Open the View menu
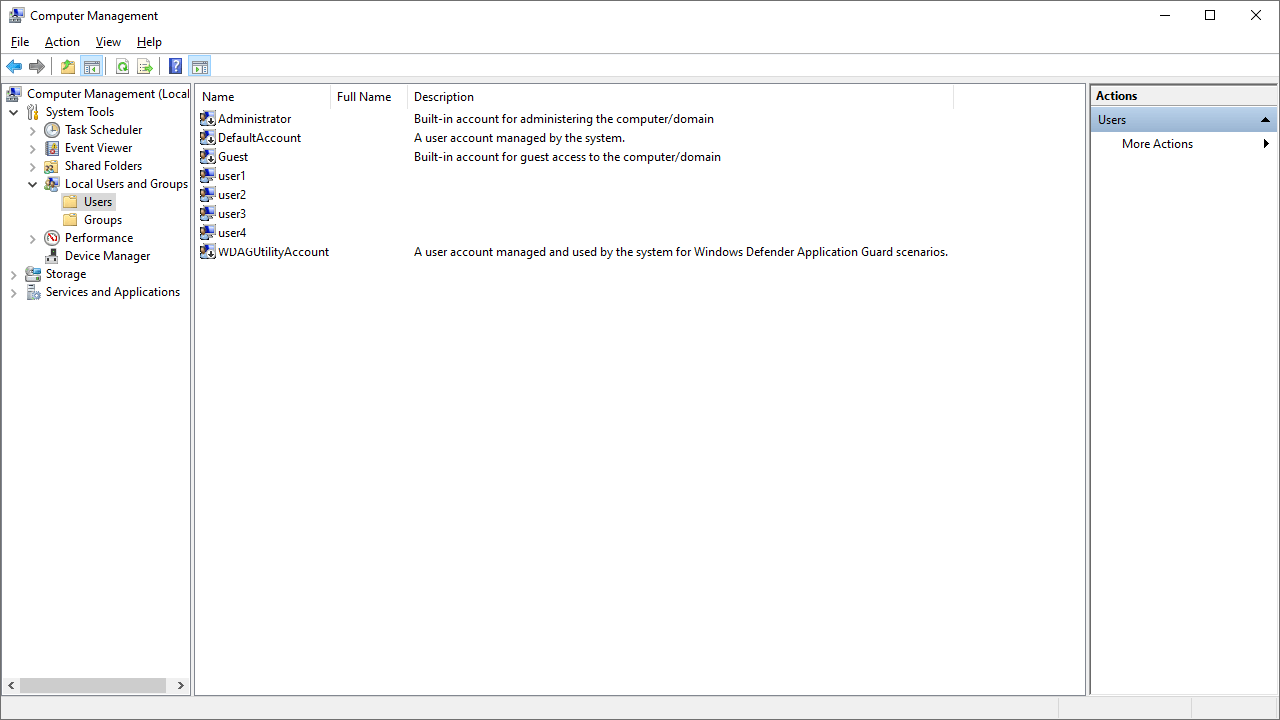The height and width of the screenshot is (720, 1280). (x=108, y=42)
